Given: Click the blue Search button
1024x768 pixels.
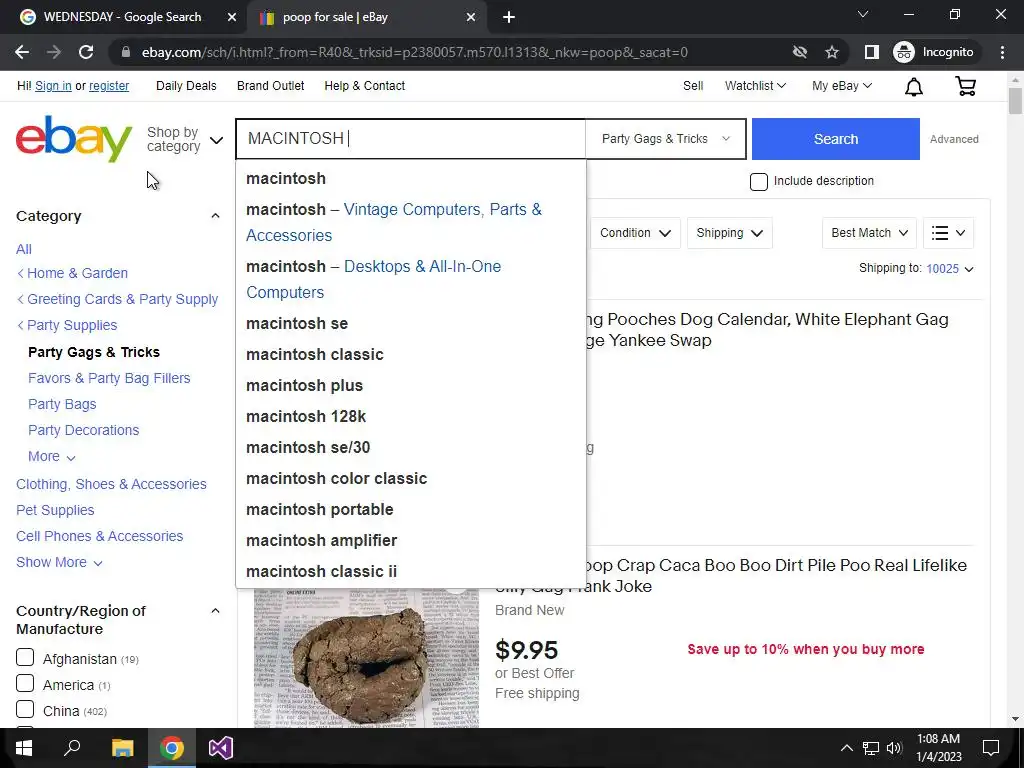Looking at the screenshot, I should click(x=835, y=139).
